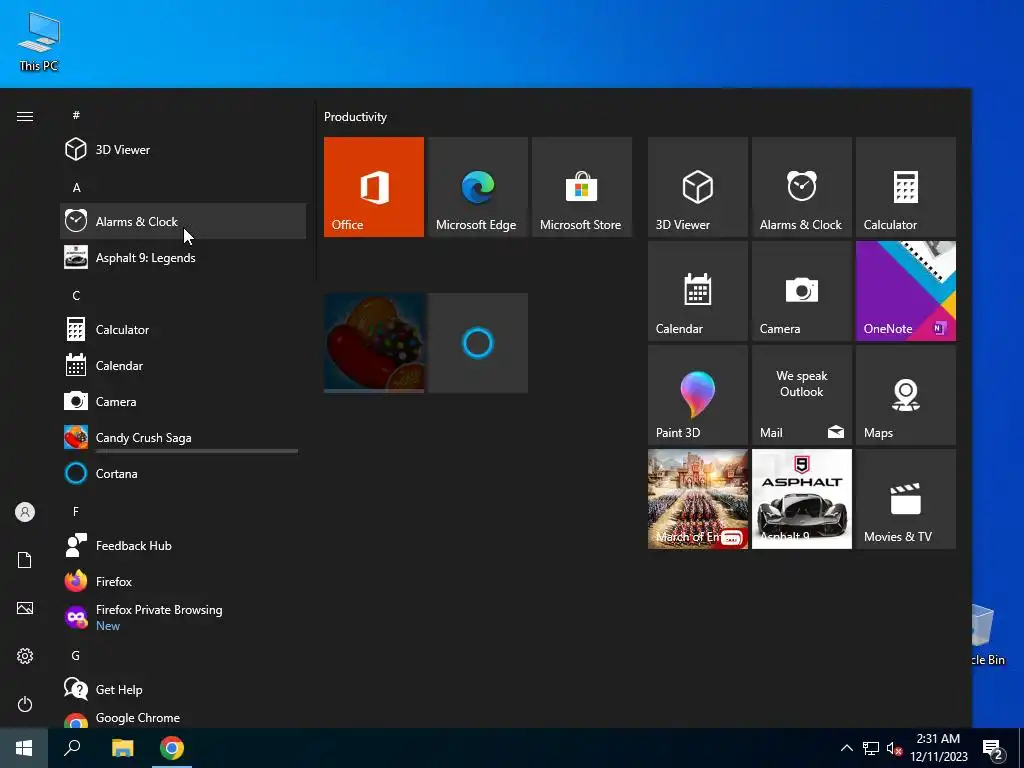
Task: Click the G letter header
Action: point(76,655)
